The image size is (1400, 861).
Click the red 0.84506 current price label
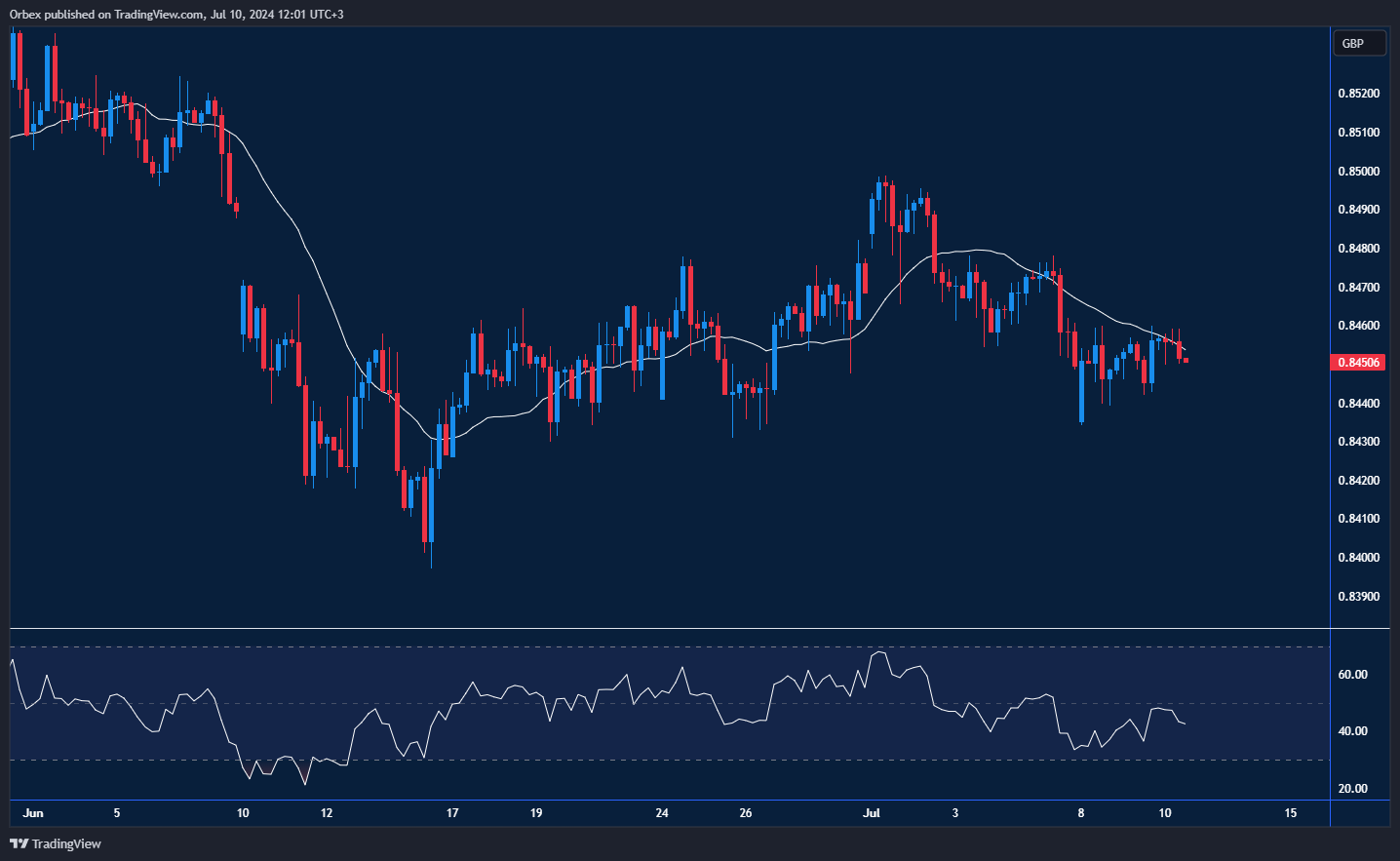pyautogui.click(x=1358, y=363)
